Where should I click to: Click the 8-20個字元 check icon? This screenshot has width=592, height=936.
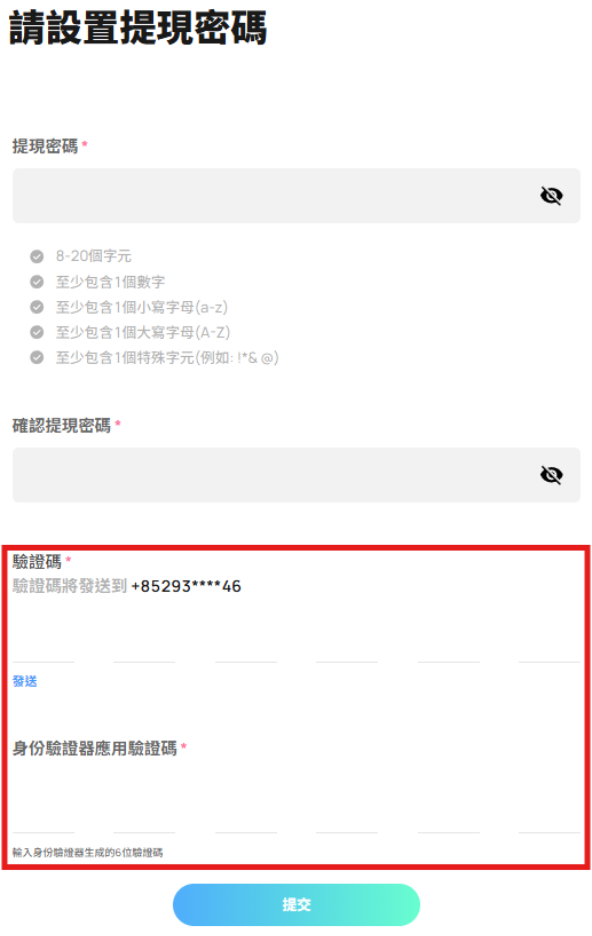point(37,257)
